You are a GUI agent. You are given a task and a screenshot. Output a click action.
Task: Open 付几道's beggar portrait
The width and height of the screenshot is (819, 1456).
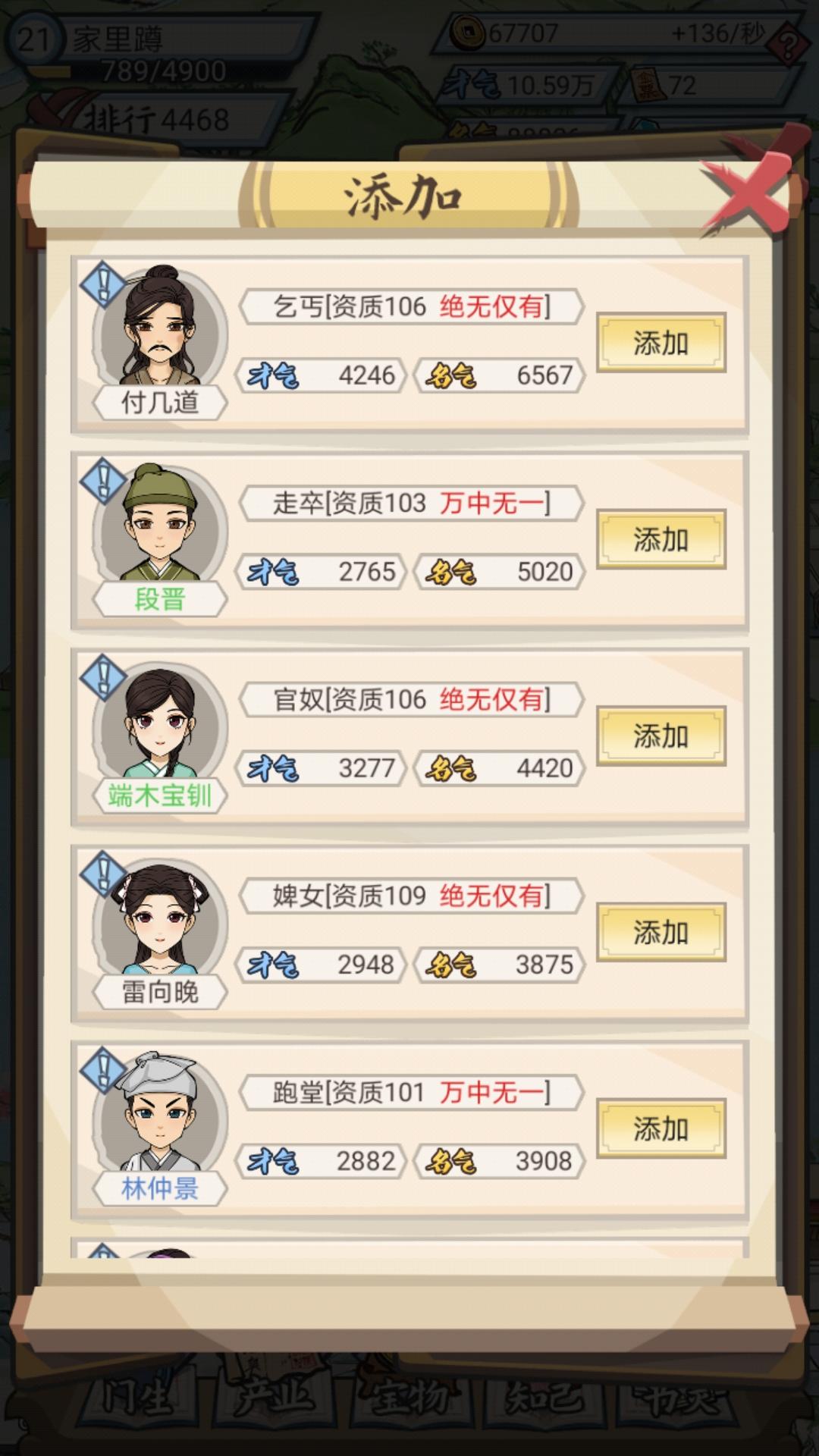160,328
